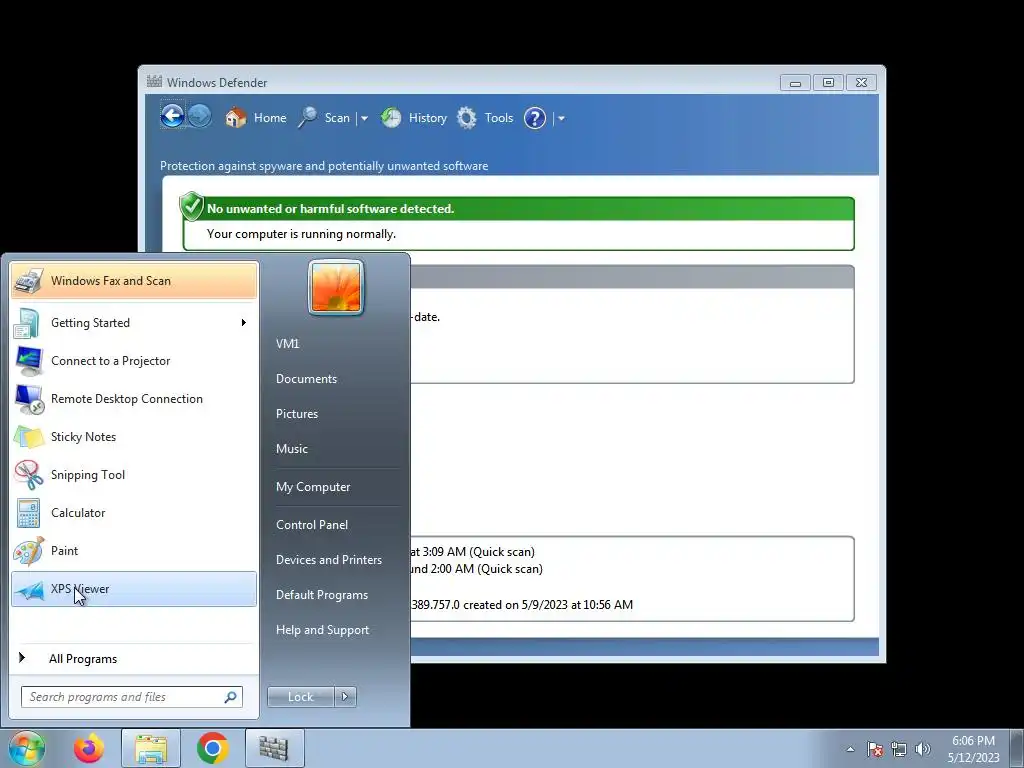Viewport: 1024px width, 768px height.
Task: Click the Sticky Notes icon
Action: [x=29, y=437]
